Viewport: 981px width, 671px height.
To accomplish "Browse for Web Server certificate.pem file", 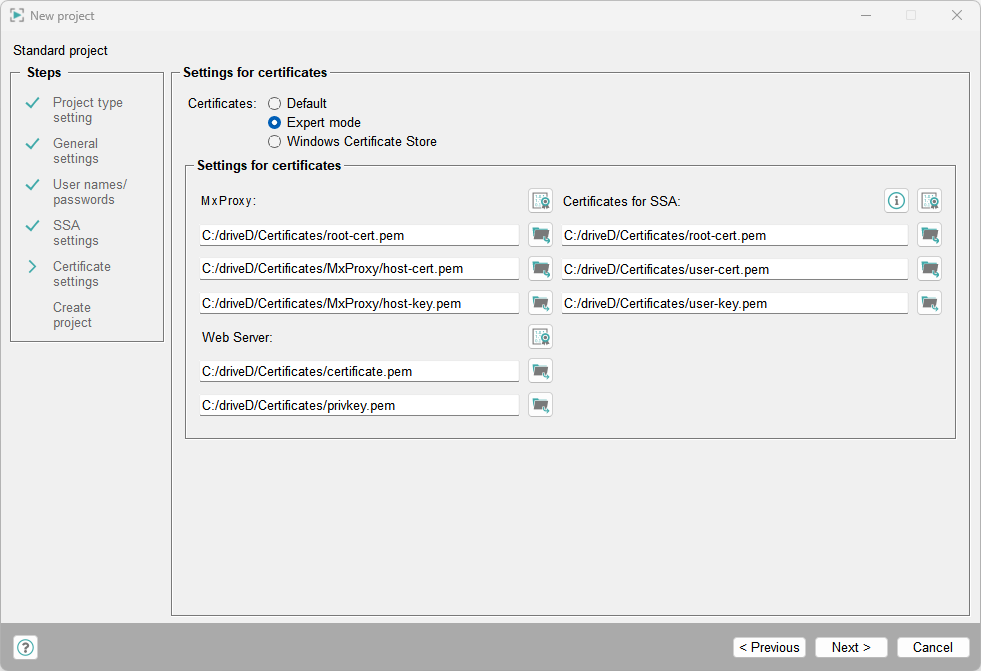I will pyautogui.click(x=540, y=371).
